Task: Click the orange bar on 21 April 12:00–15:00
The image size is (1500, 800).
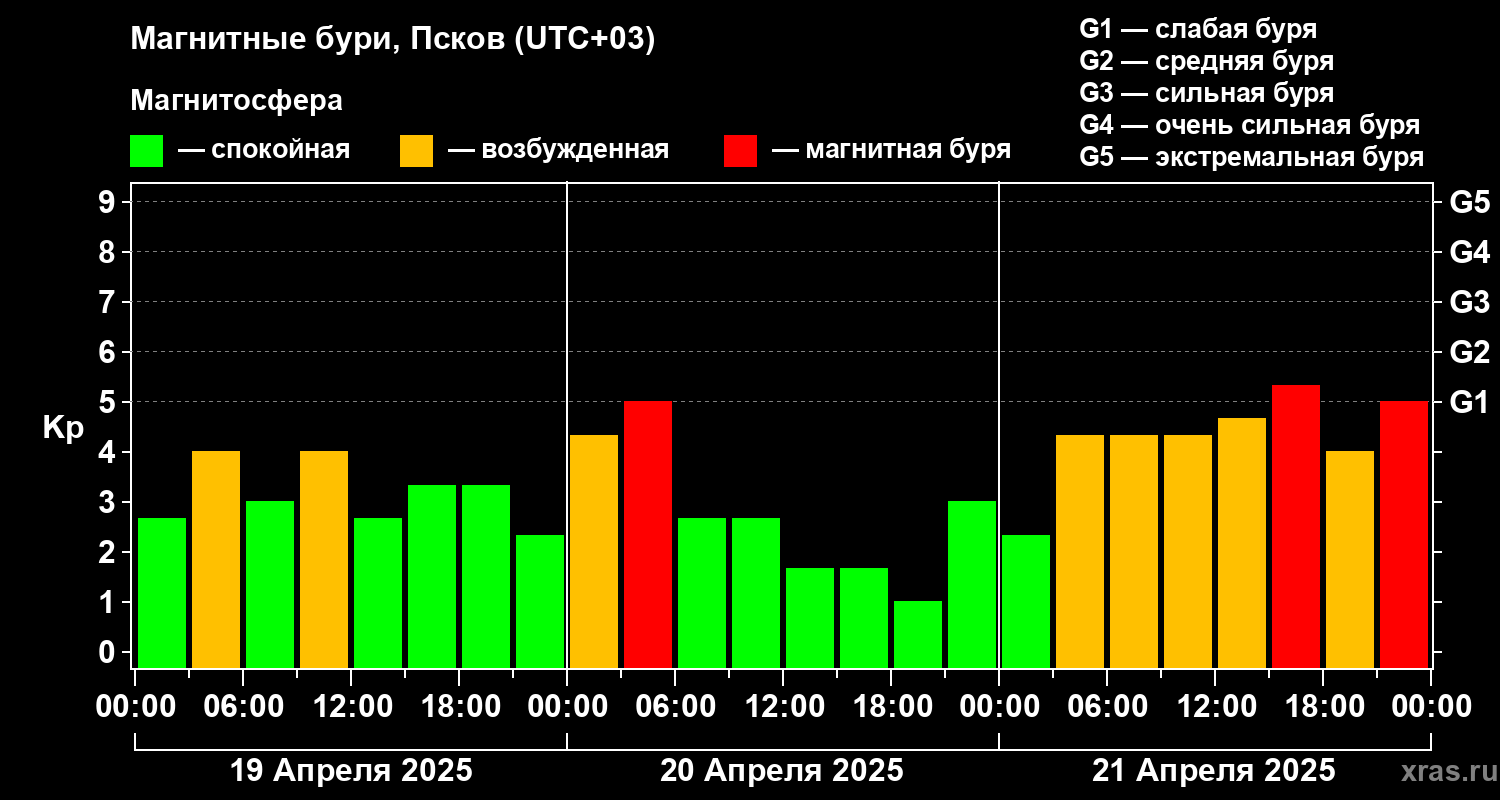Action: pyautogui.click(x=1242, y=543)
